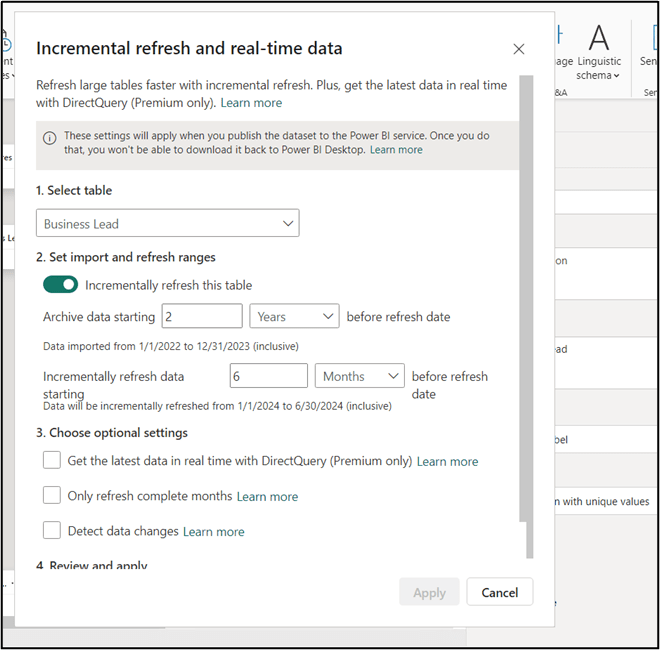The image size is (660, 650).
Task: Check Only refresh complete months
Action: point(52,496)
